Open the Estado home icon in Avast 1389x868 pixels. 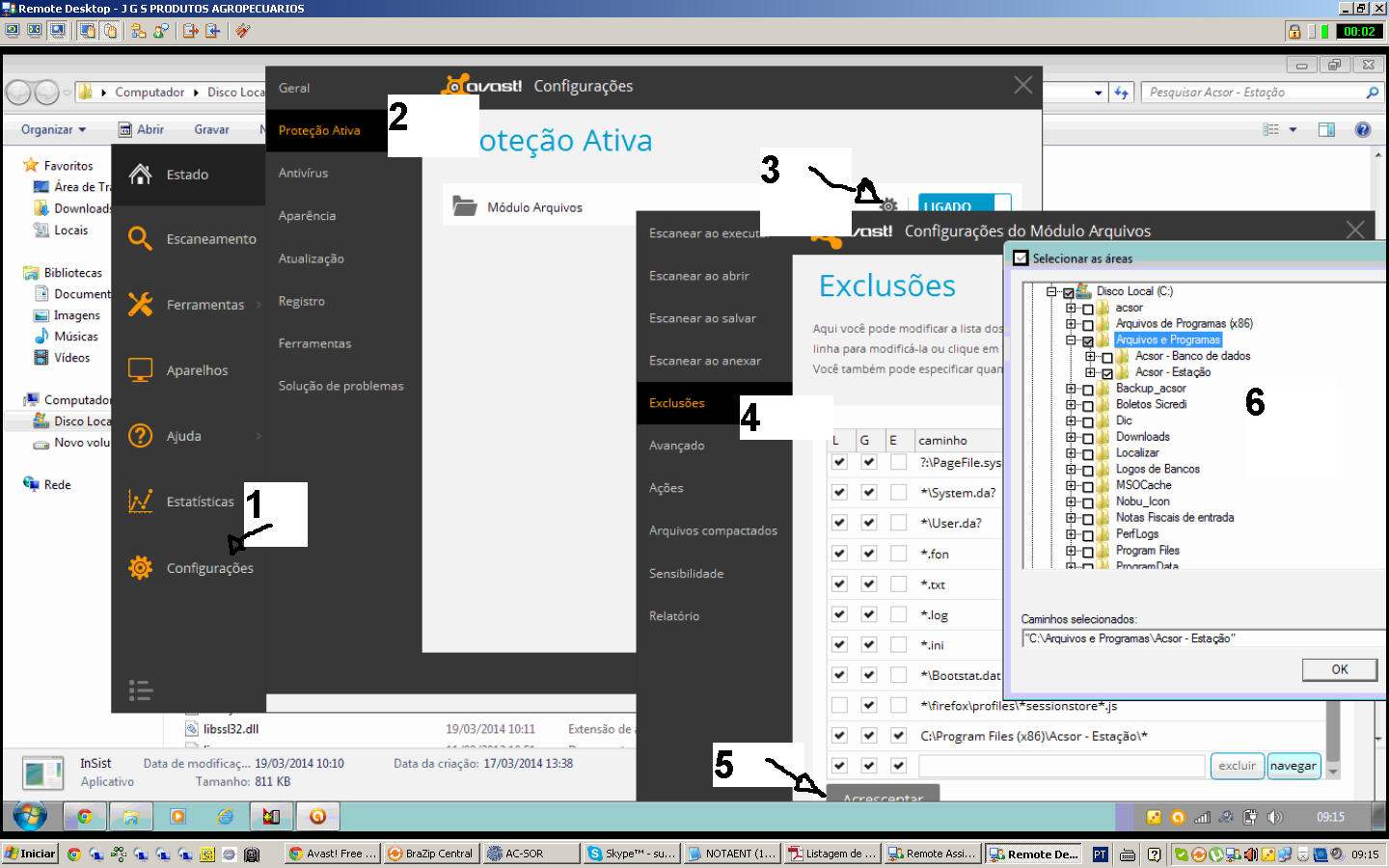141,174
